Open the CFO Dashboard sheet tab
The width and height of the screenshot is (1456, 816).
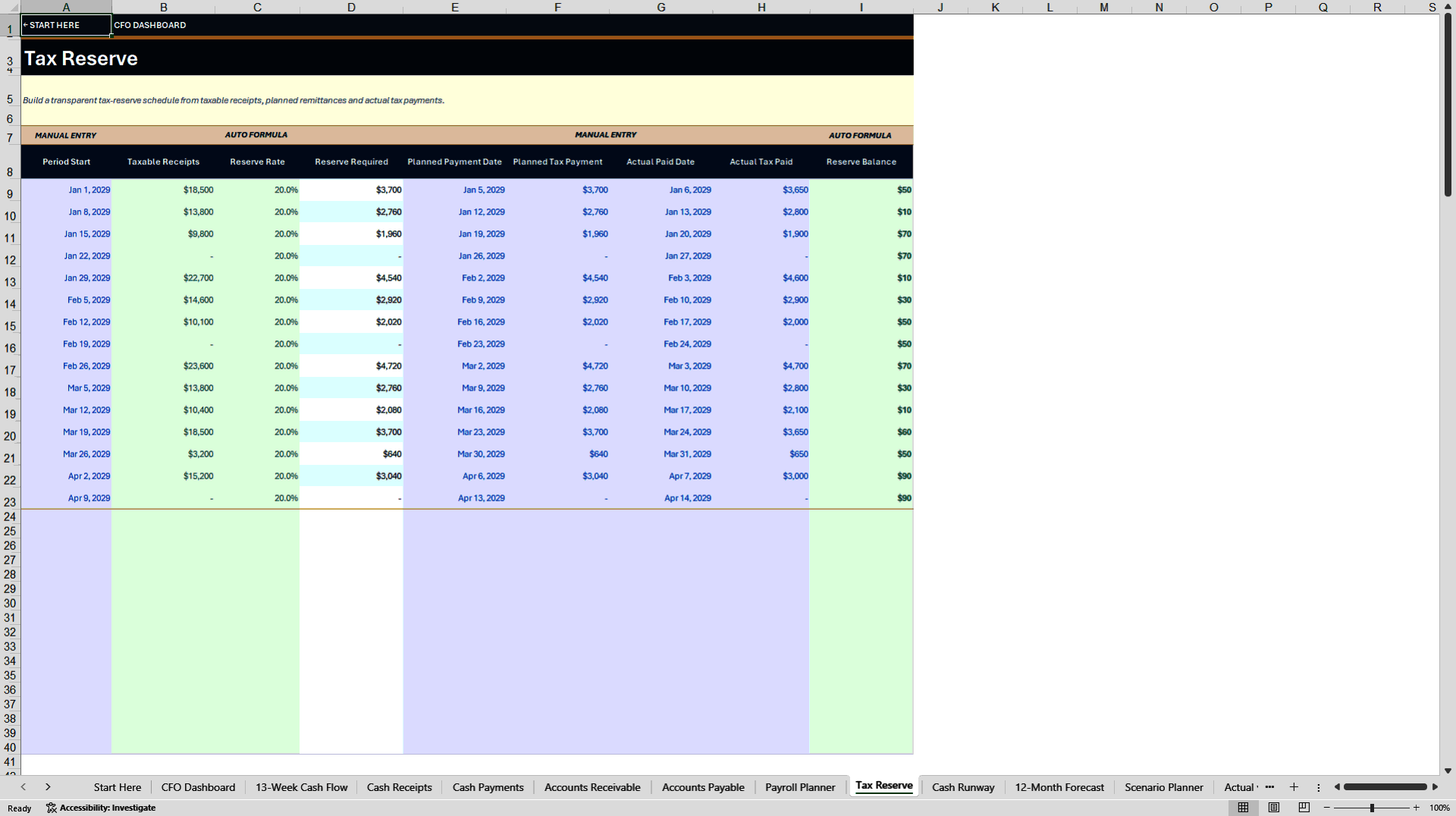(x=198, y=787)
